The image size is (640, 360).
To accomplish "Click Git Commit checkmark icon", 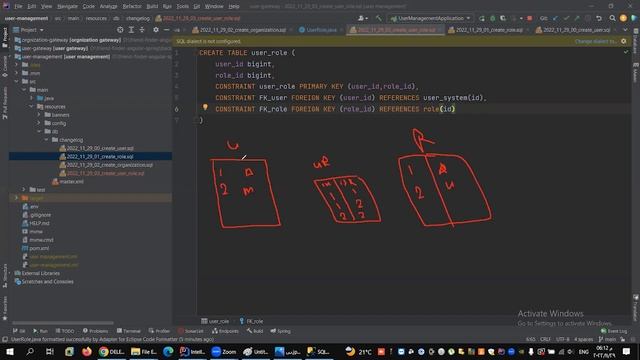I will coord(566,18).
